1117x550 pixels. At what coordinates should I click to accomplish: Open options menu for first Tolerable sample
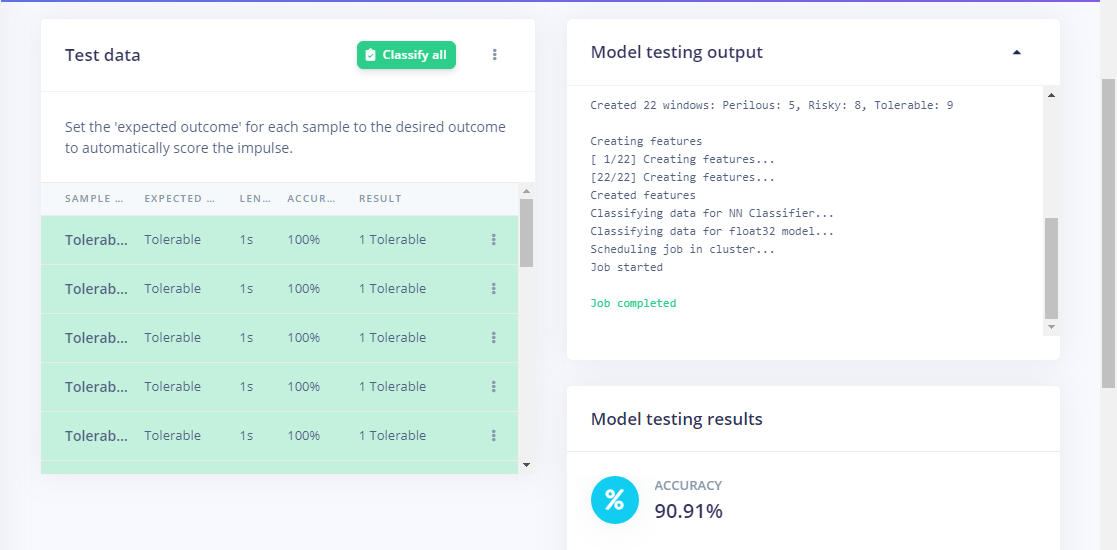[493, 240]
